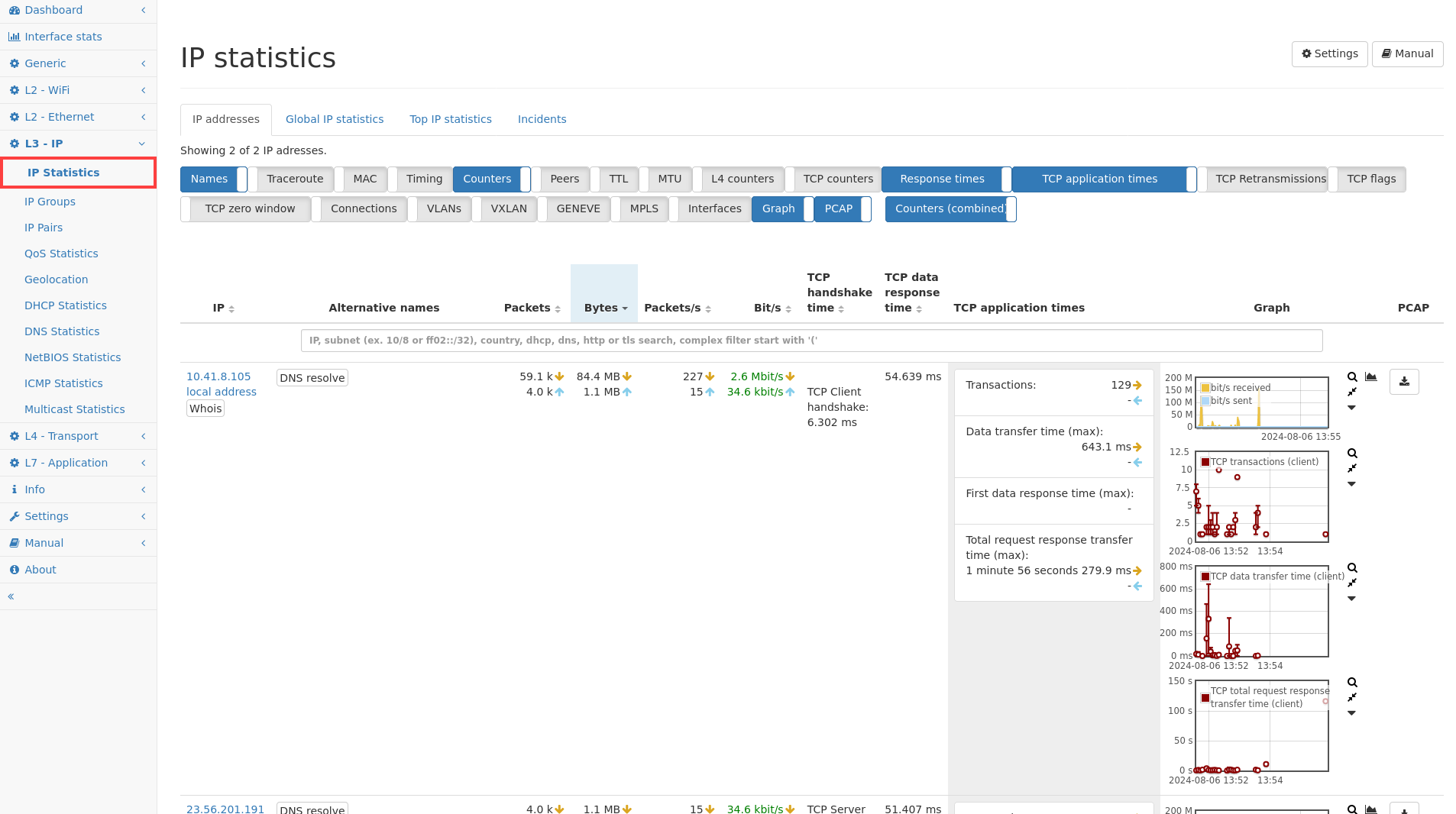Collapse the sidebar with double chevron
This screenshot has width=1456, height=814.
(x=11, y=596)
